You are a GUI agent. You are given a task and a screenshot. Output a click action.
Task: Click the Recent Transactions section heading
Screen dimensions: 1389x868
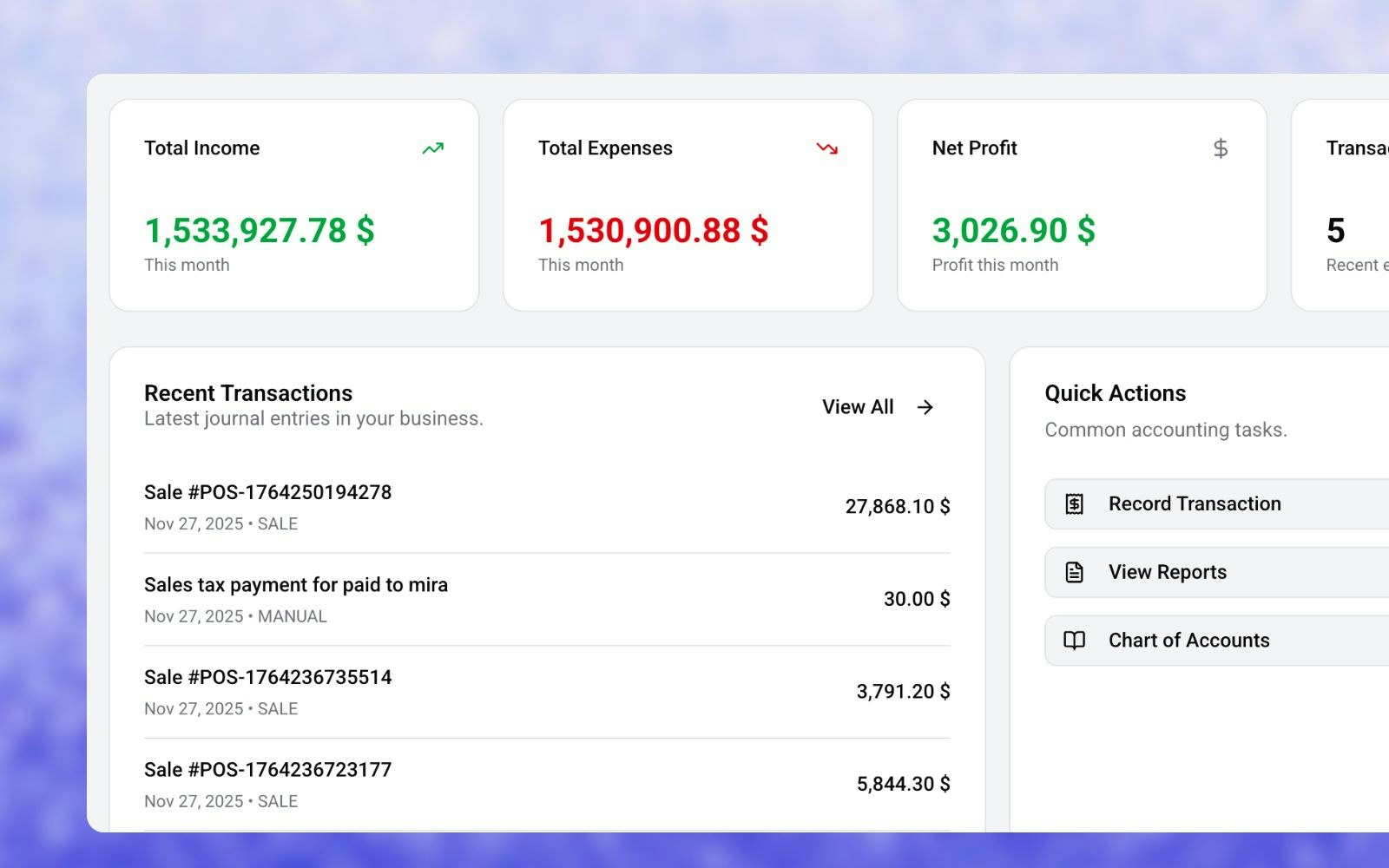click(x=248, y=392)
